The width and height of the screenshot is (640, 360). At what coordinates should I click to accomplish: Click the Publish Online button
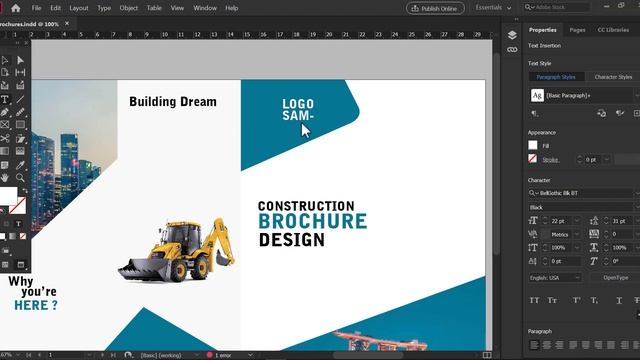coord(435,8)
